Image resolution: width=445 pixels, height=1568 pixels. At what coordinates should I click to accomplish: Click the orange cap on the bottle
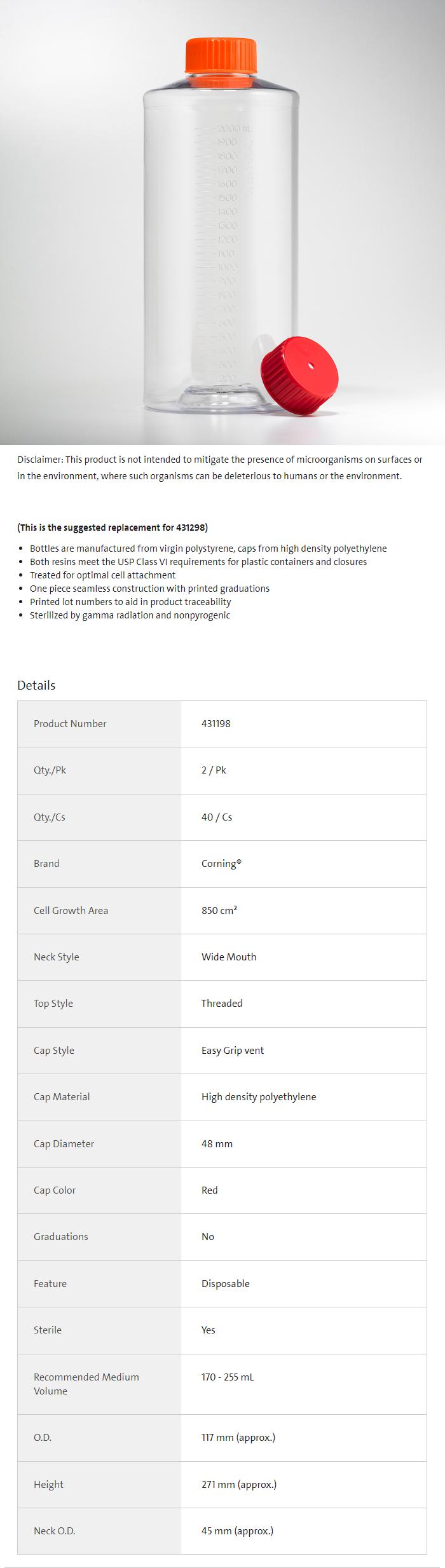(x=221, y=55)
